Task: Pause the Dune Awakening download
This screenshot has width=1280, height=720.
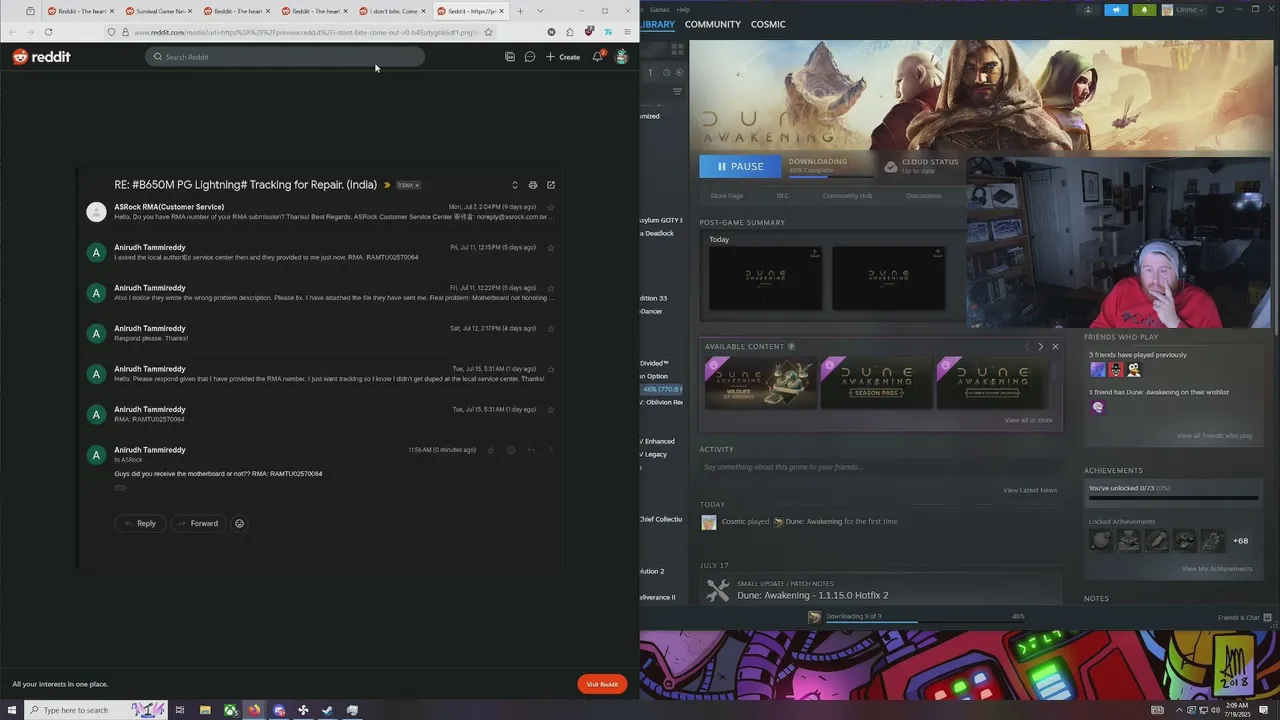Action: coord(740,166)
